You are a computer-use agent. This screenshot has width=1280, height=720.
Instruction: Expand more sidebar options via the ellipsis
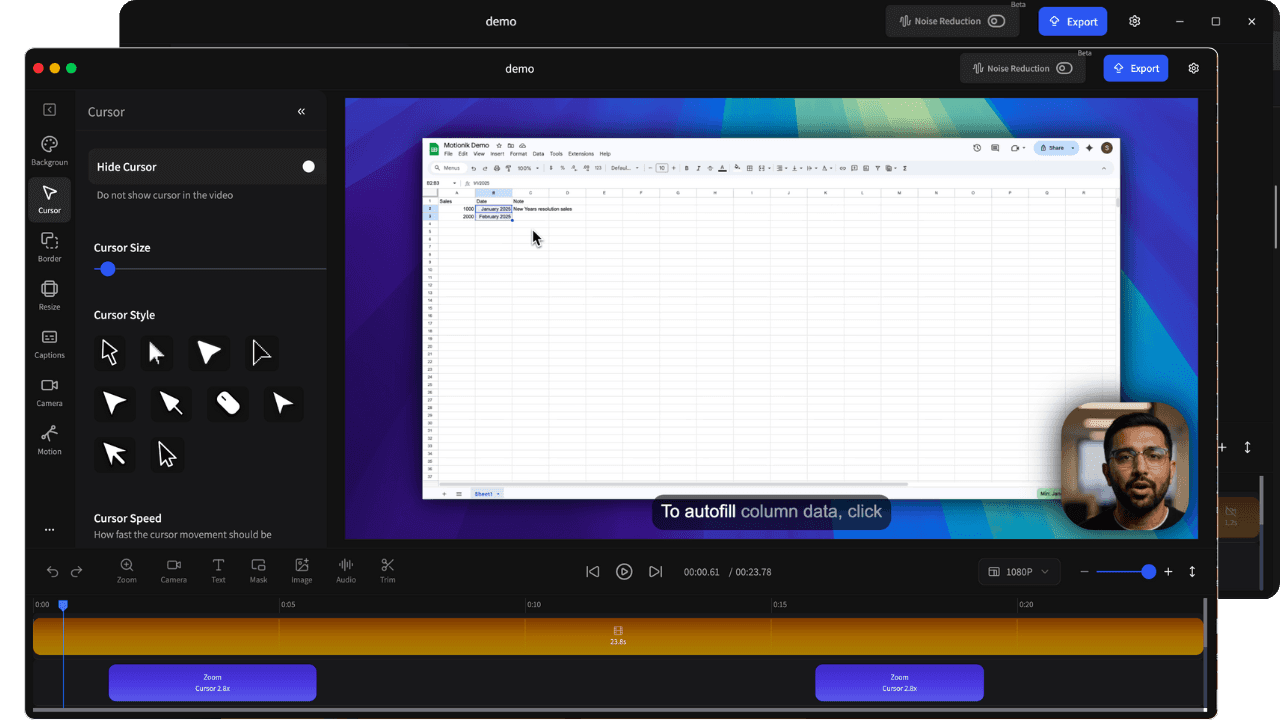(49, 529)
